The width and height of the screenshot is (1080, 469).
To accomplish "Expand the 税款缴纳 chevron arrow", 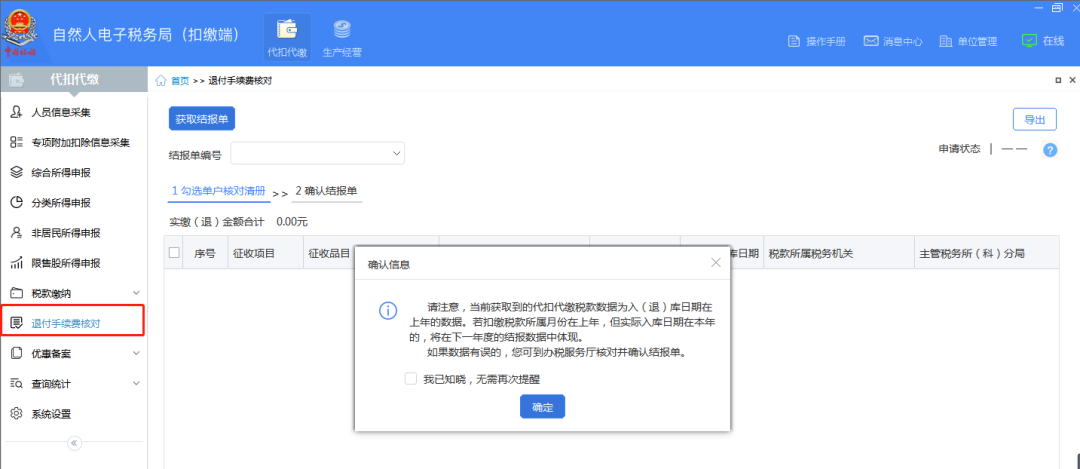I will point(136,293).
